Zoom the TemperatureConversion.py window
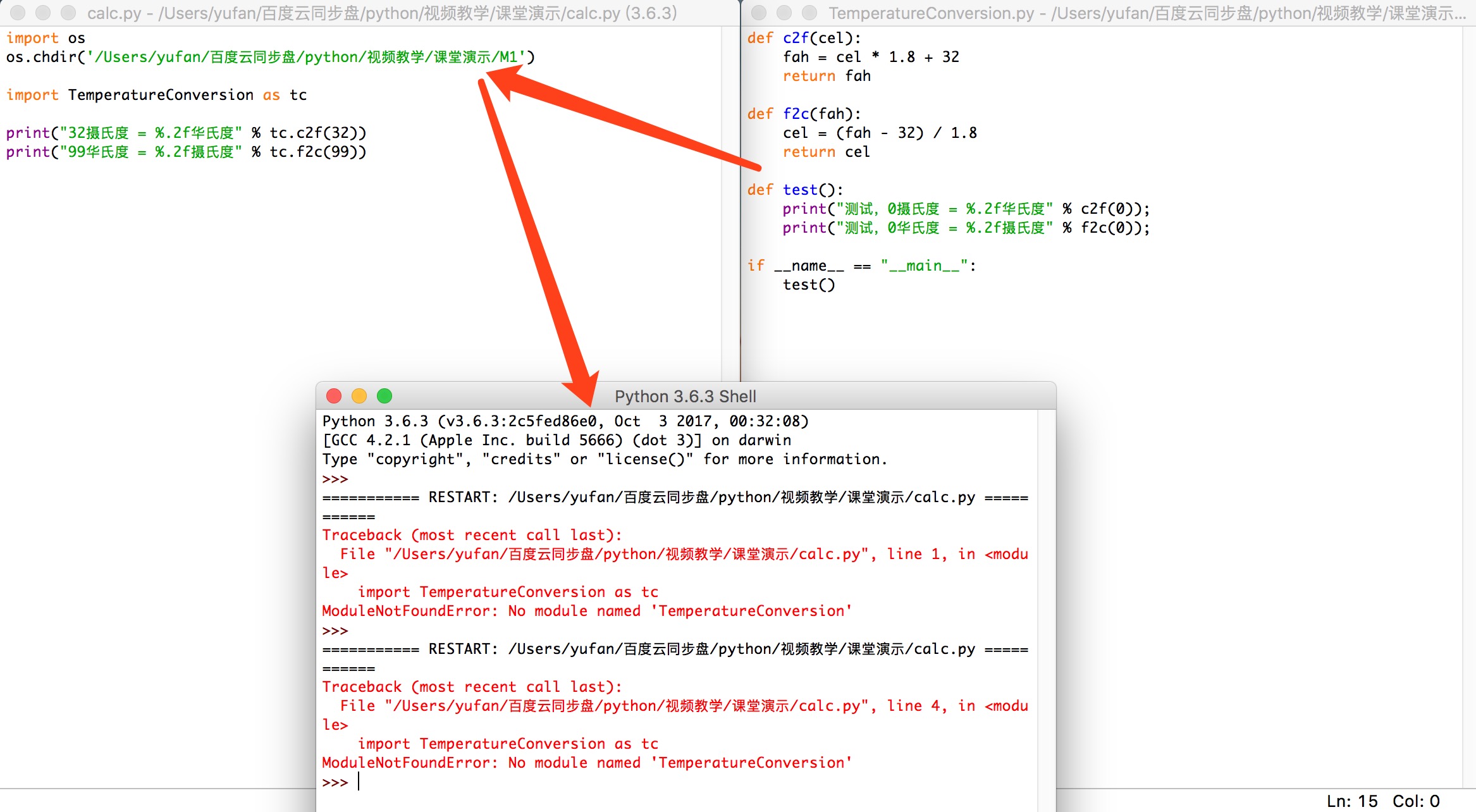This screenshot has width=1476, height=812. coord(809,13)
